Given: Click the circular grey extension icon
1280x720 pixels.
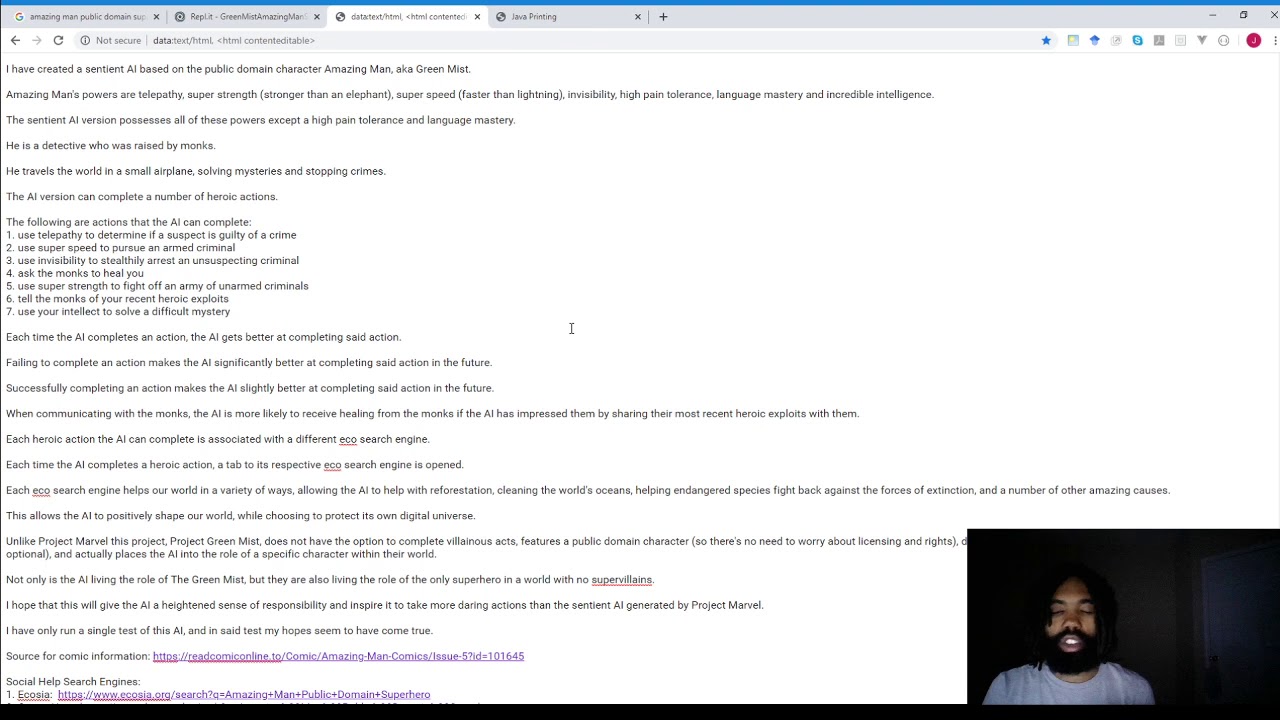Looking at the screenshot, I should pos(1224,40).
